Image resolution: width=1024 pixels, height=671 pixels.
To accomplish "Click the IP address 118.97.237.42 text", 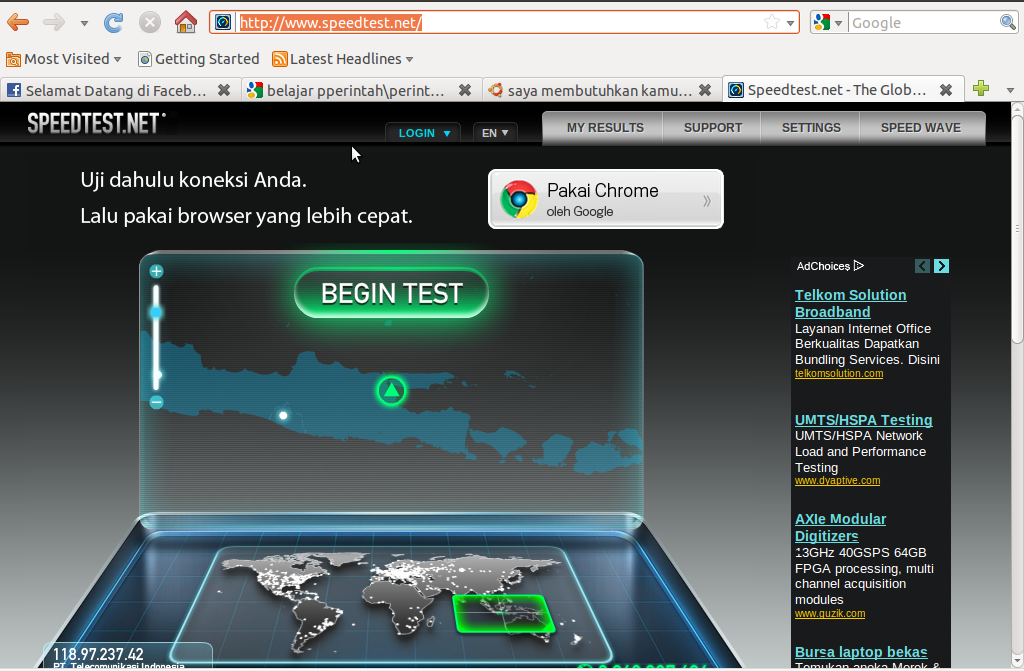I will tap(98, 654).
